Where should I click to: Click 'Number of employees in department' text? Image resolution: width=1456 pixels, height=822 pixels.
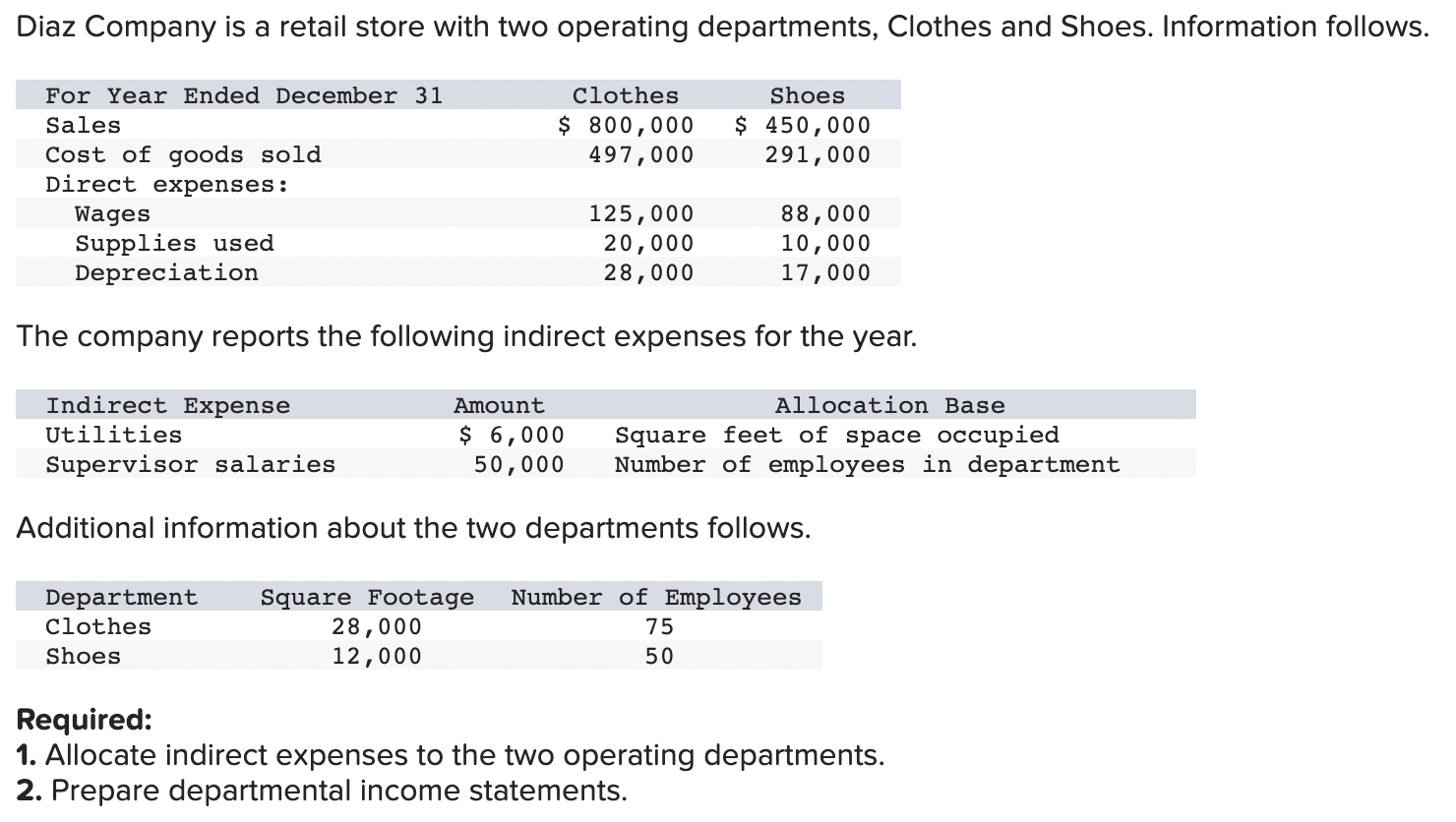point(868,464)
